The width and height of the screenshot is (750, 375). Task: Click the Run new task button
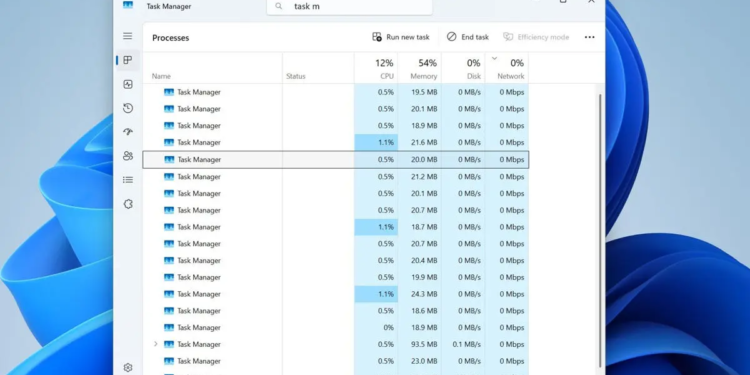[401, 37]
